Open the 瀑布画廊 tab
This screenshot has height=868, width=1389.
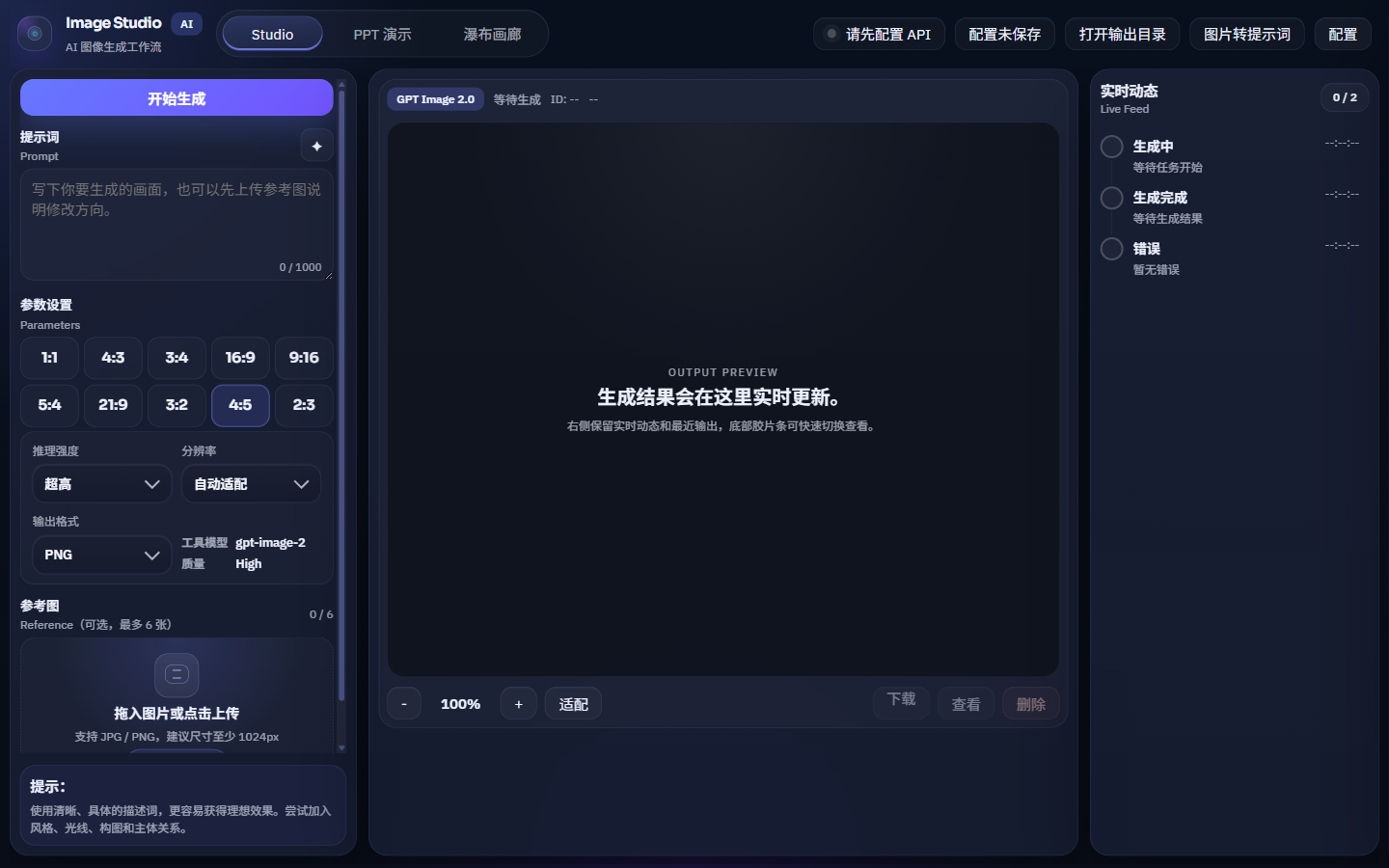492,33
